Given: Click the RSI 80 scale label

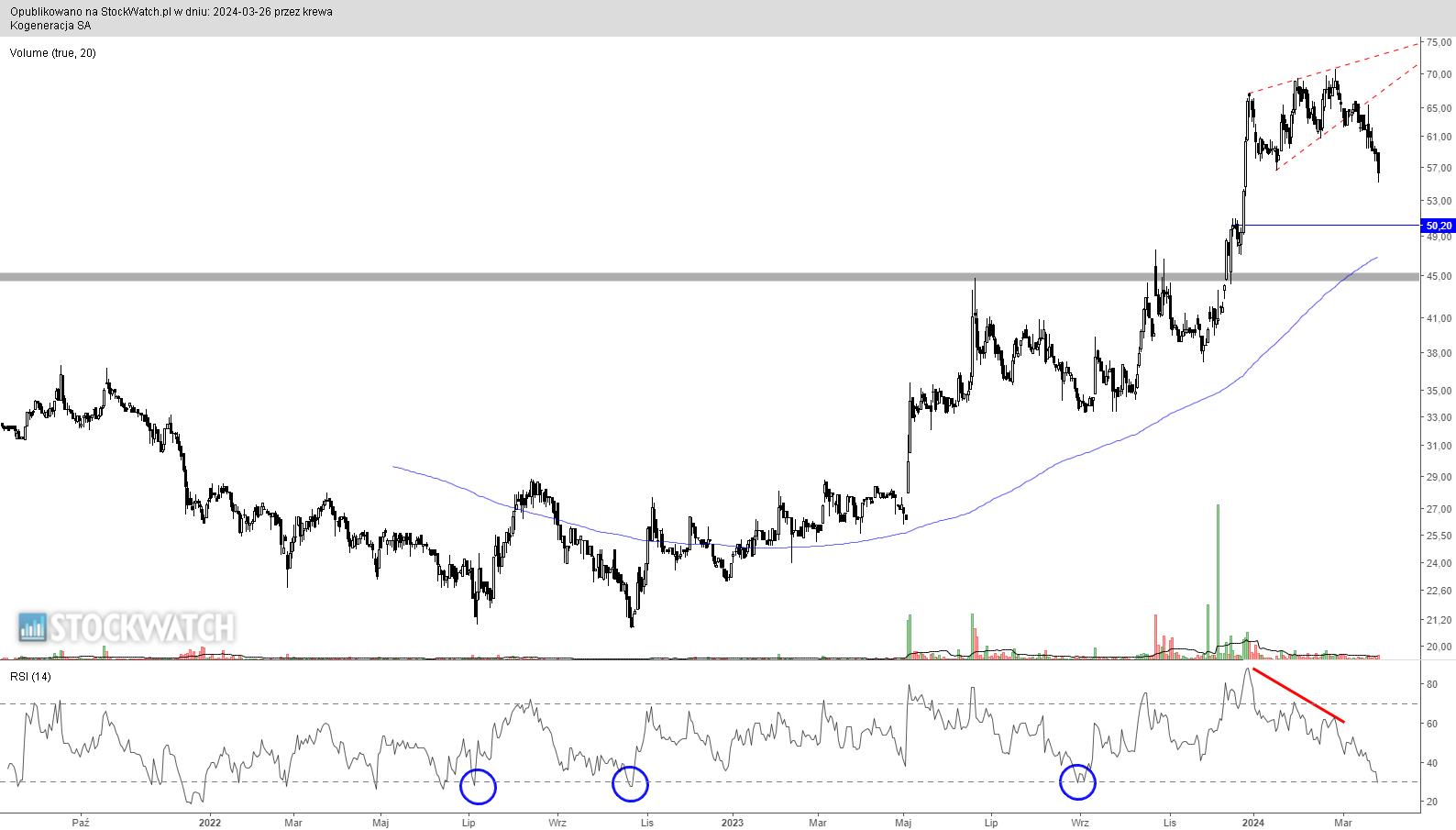Looking at the screenshot, I should point(1431,684).
